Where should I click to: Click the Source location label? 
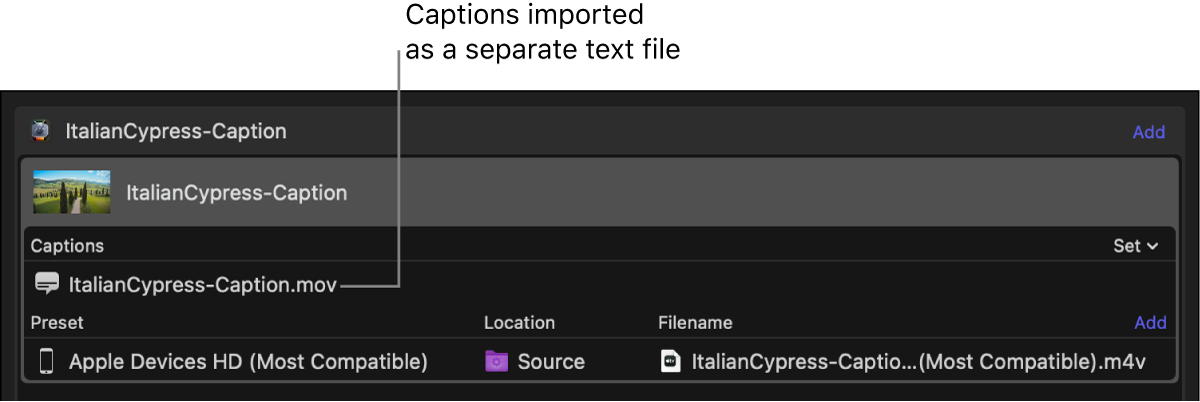[x=551, y=362]
